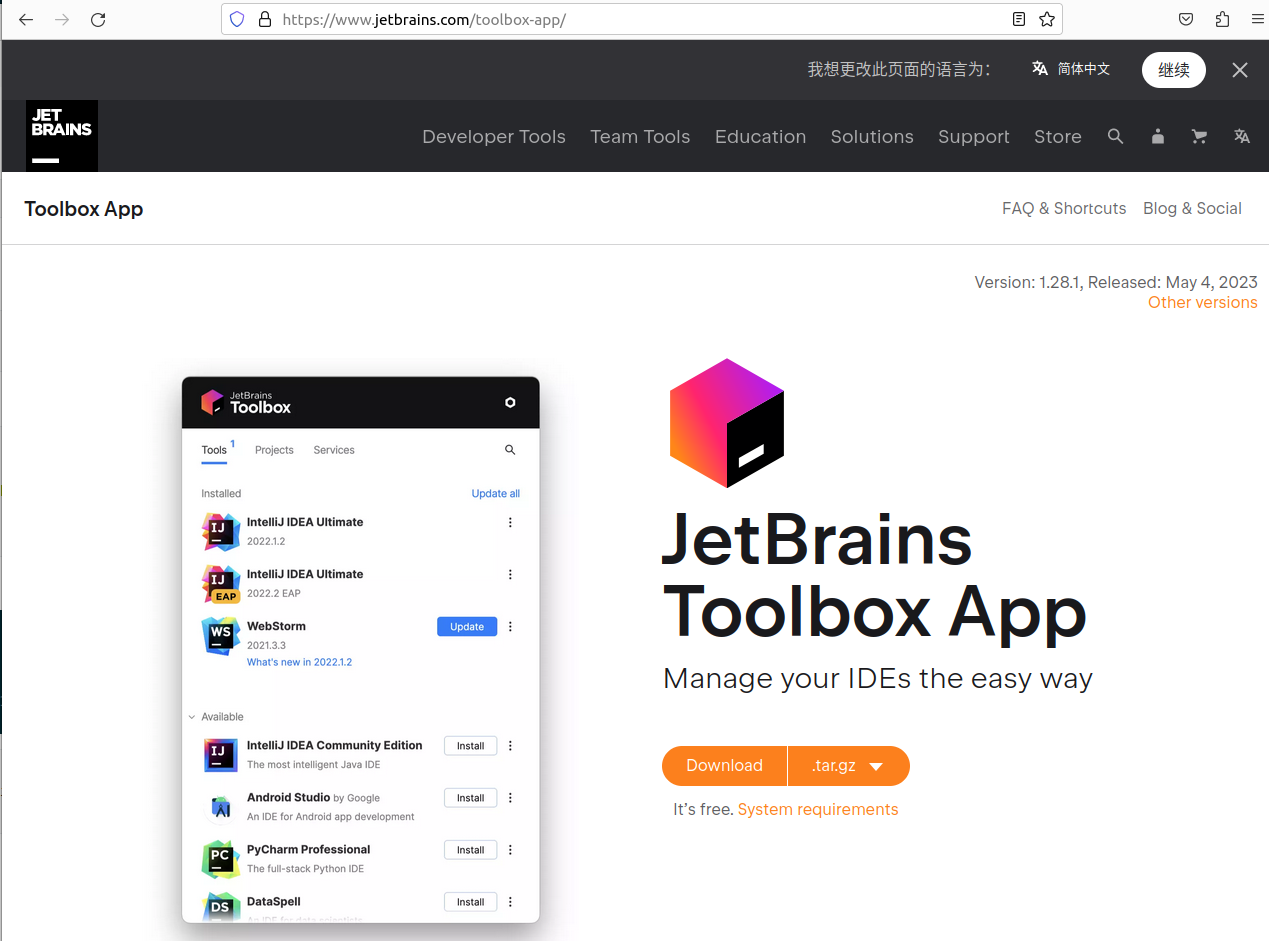
Task: Toggle reader view icon in address bar
Action: pos(1018,19)
